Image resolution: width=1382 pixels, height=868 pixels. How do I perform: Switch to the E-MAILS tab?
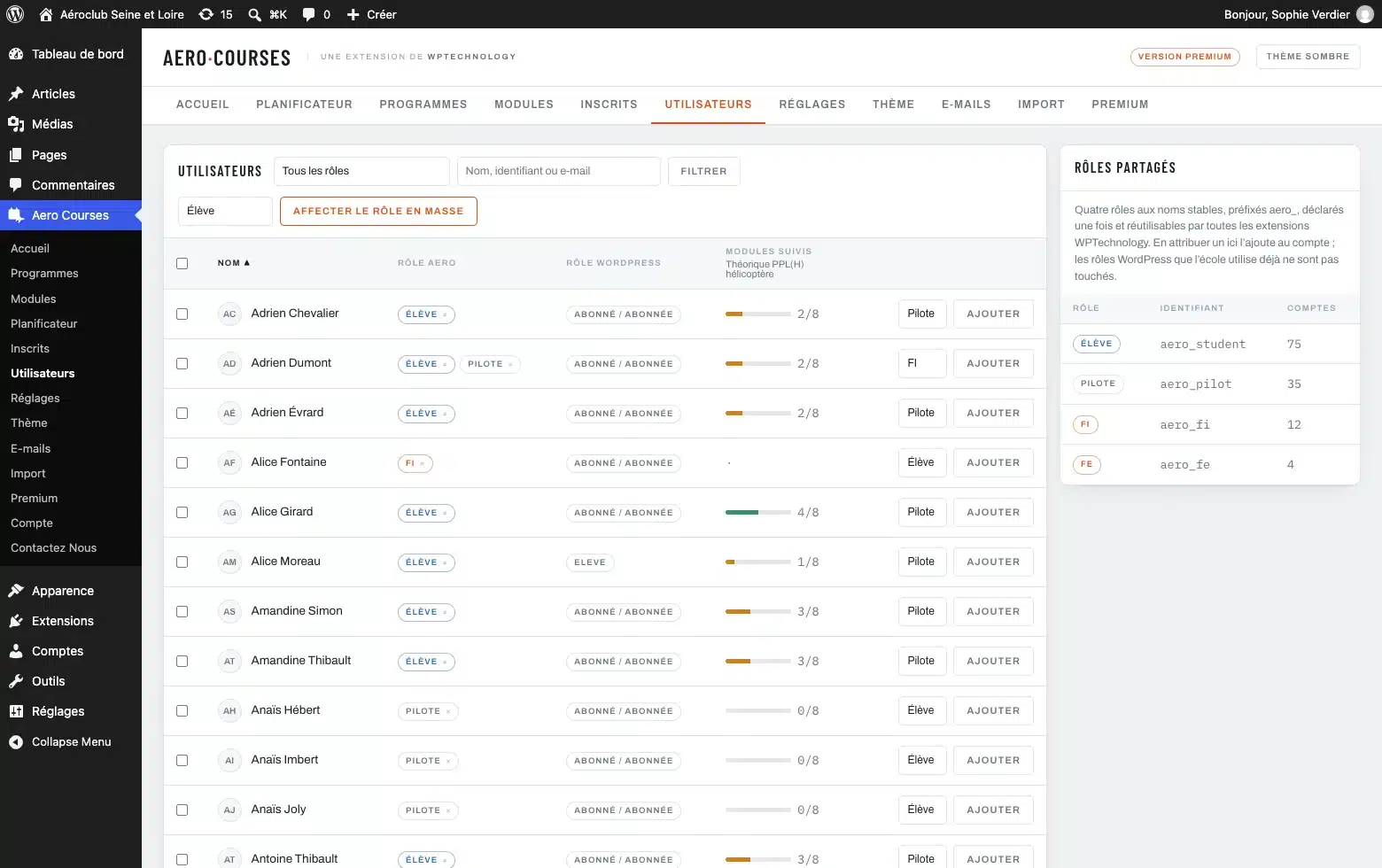pos(967,105)
